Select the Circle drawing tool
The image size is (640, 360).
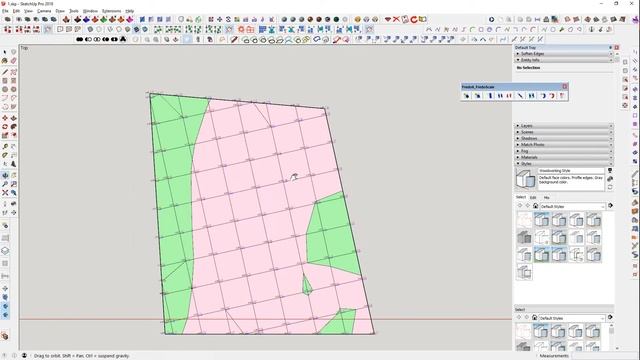tap(5, 89)
